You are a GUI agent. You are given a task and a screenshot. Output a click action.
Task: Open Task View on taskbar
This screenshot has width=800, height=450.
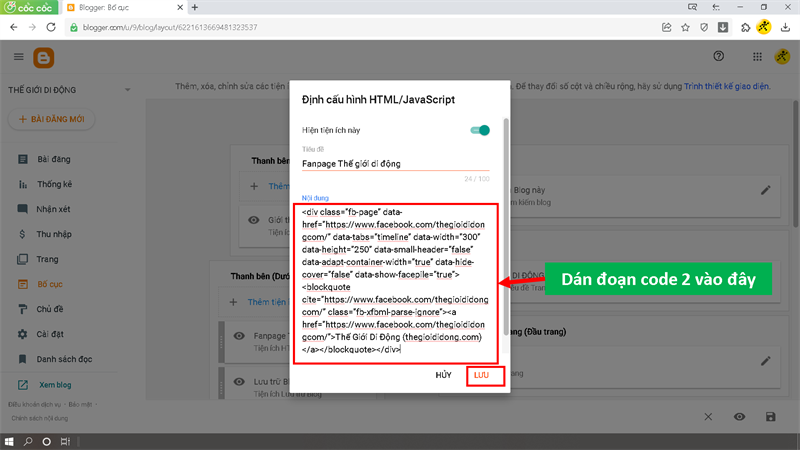tap(65, 441)
